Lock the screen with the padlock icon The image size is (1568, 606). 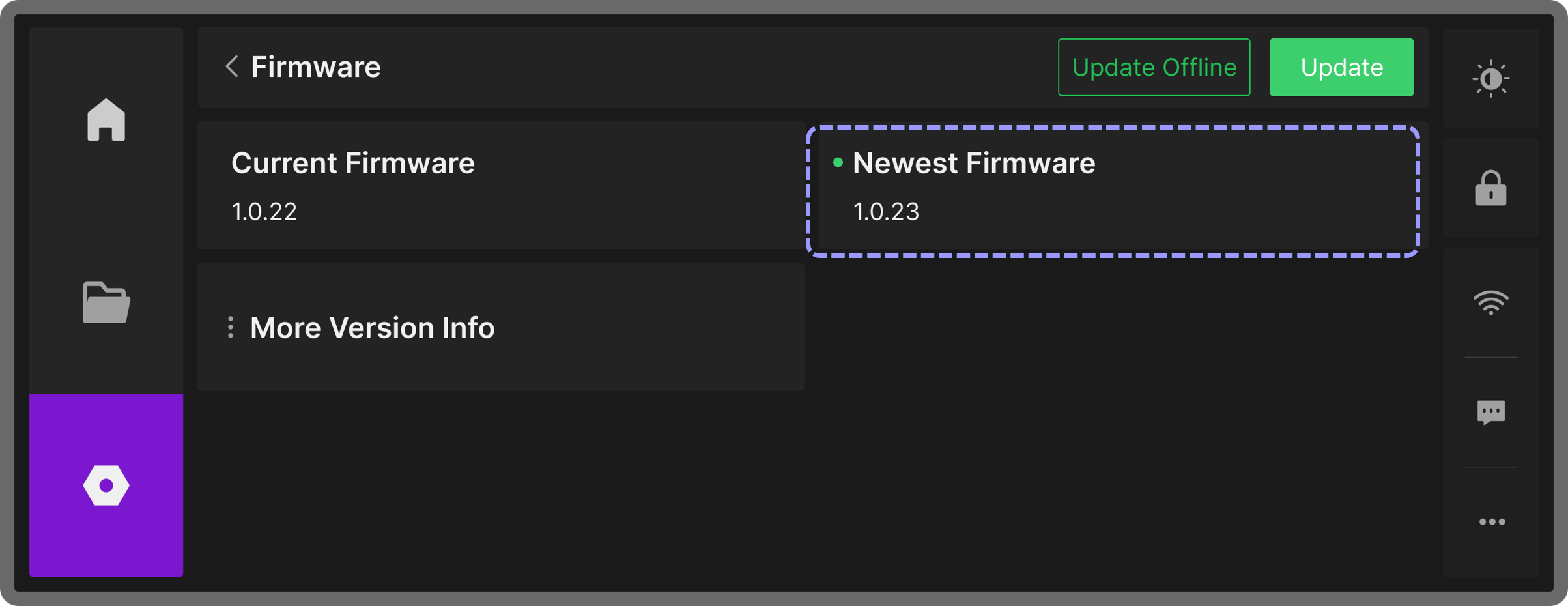[1490, 188]
